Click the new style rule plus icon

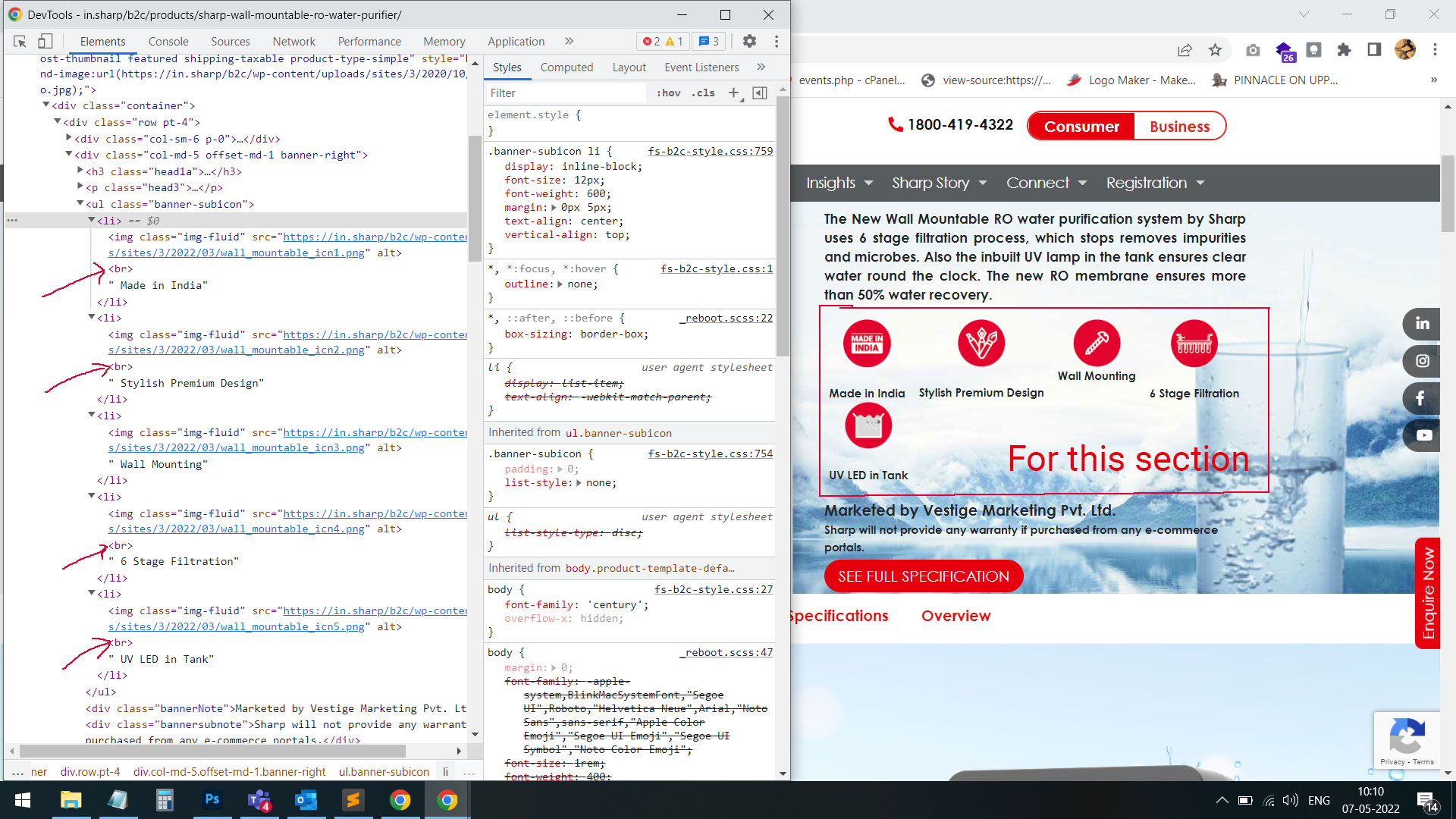(733, 93)
